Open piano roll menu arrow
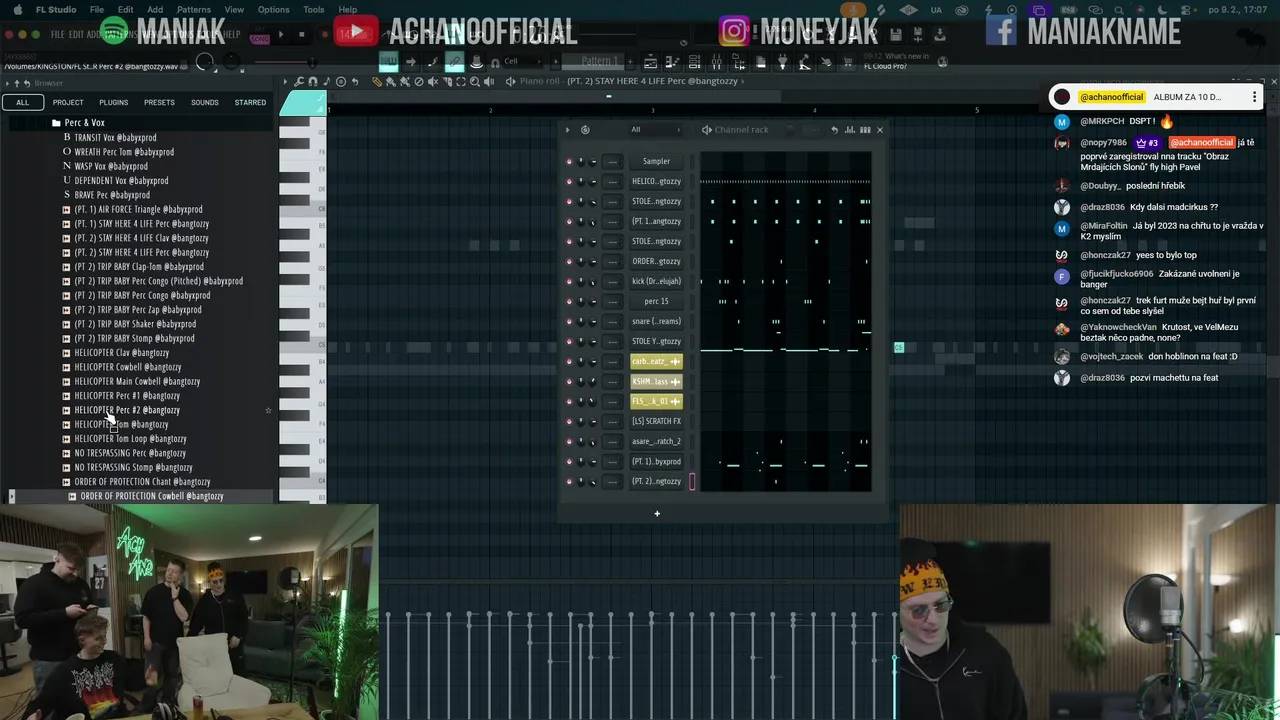1280x720 pixels. [x=285, y=82]
